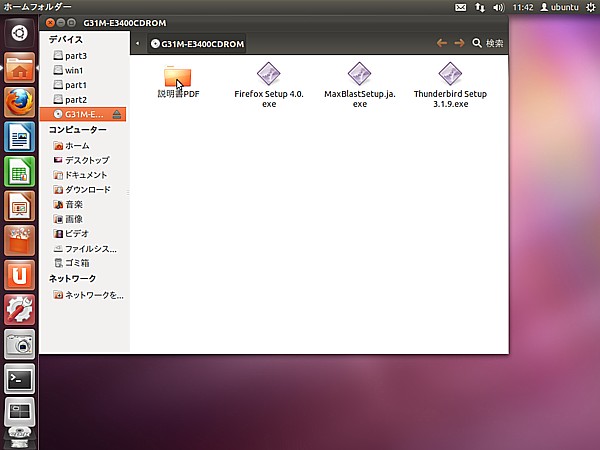The height and width of the screenshot is (450, 600).
Task: Open ファイルシス... in sidebar
Action: click(x=85, y=249)
